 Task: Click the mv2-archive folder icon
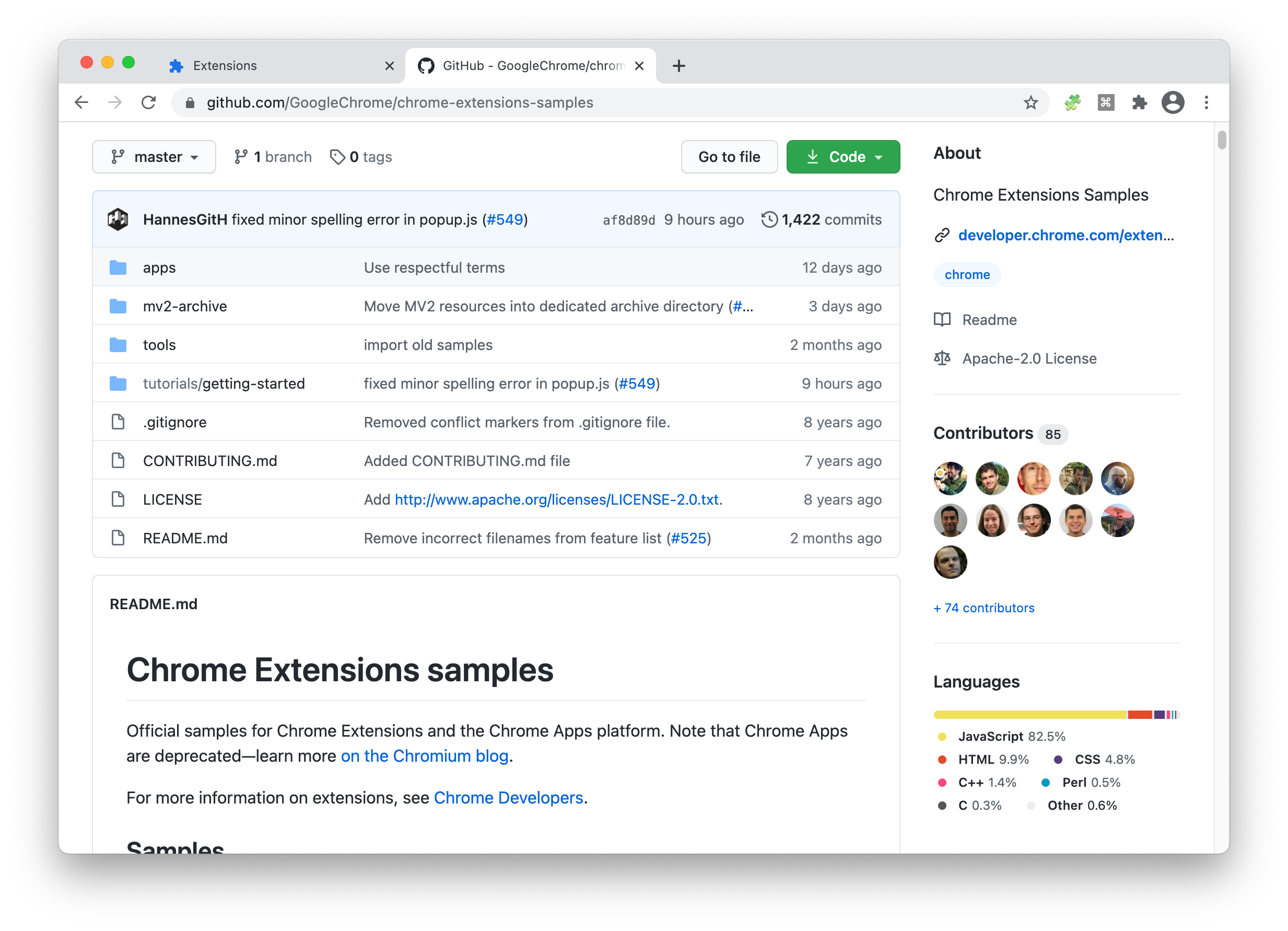tap(118, 306)
